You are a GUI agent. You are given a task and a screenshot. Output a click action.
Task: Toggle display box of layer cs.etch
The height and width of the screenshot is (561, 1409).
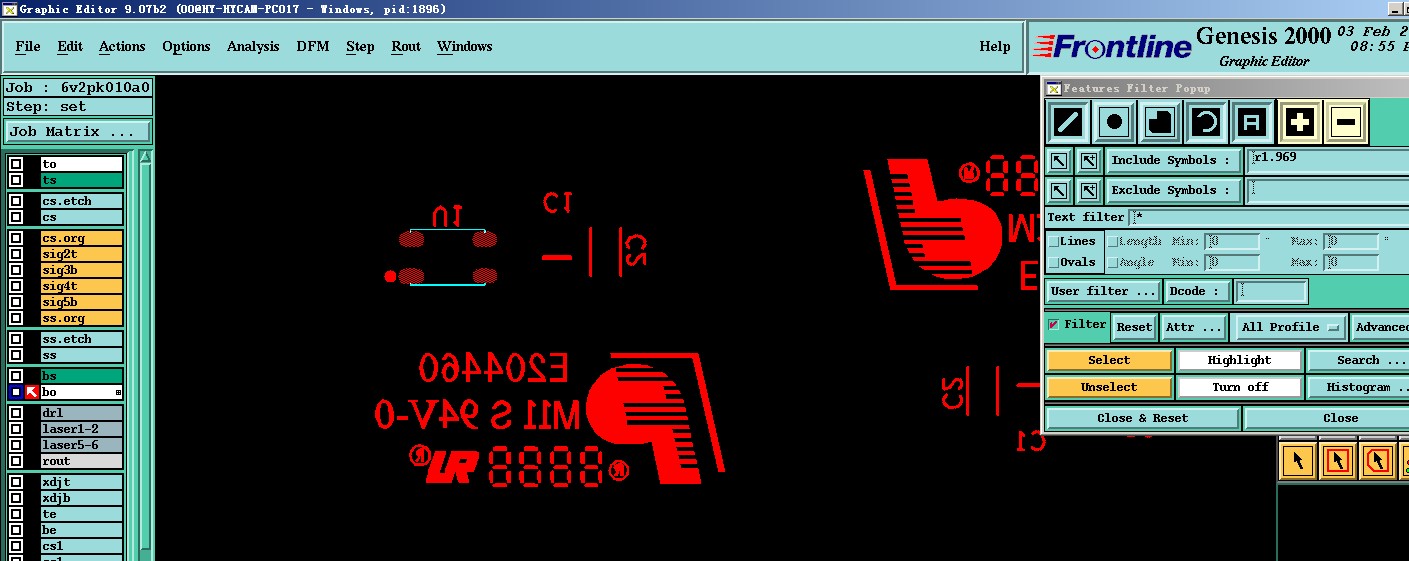16,201
